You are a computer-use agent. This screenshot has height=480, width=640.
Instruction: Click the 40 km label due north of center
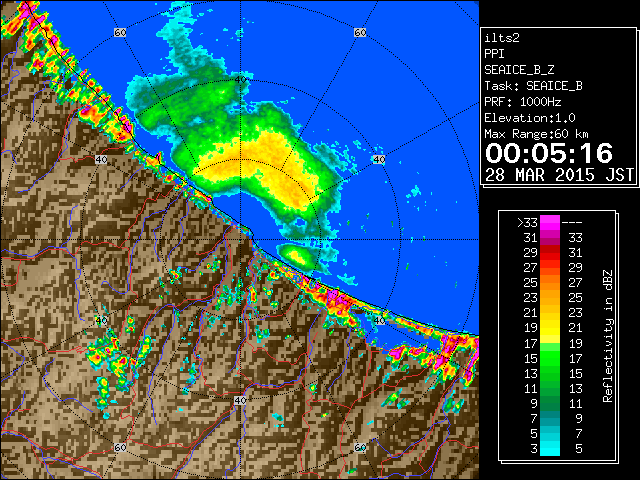240,79
